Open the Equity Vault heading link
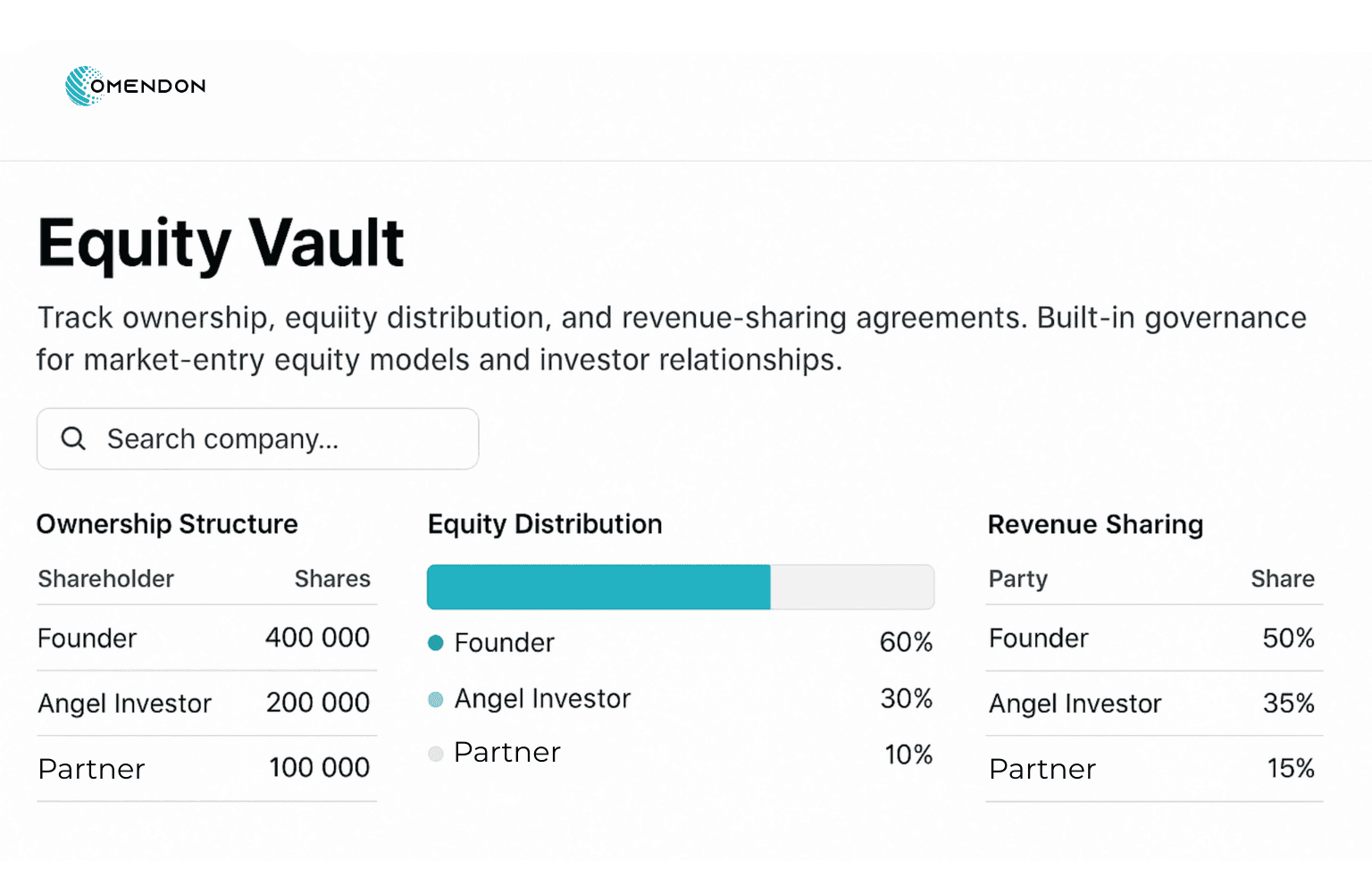The image size is (1372, 893). pyautogui.click(x=220, y=242)
